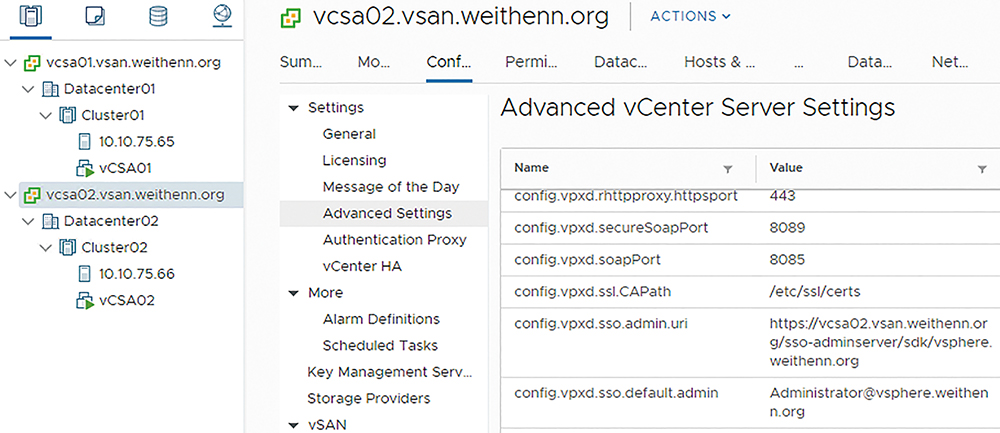Collapse the More section

(293, 293)
